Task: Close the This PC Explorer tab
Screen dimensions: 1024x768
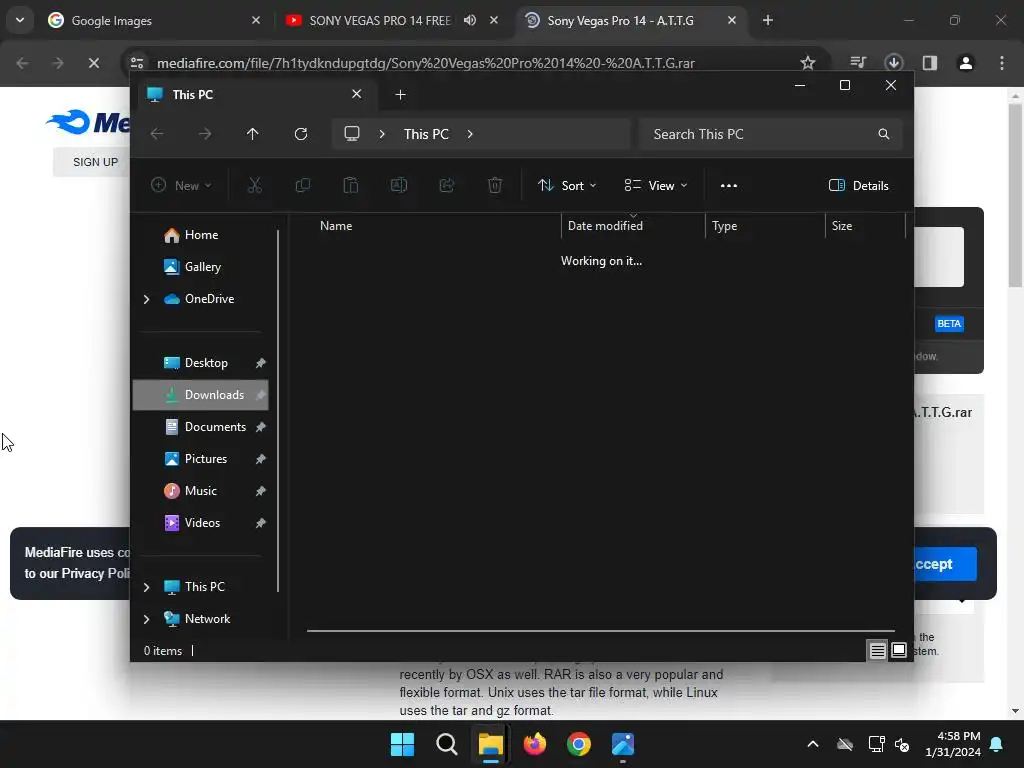Action: (x=357, y=94)
